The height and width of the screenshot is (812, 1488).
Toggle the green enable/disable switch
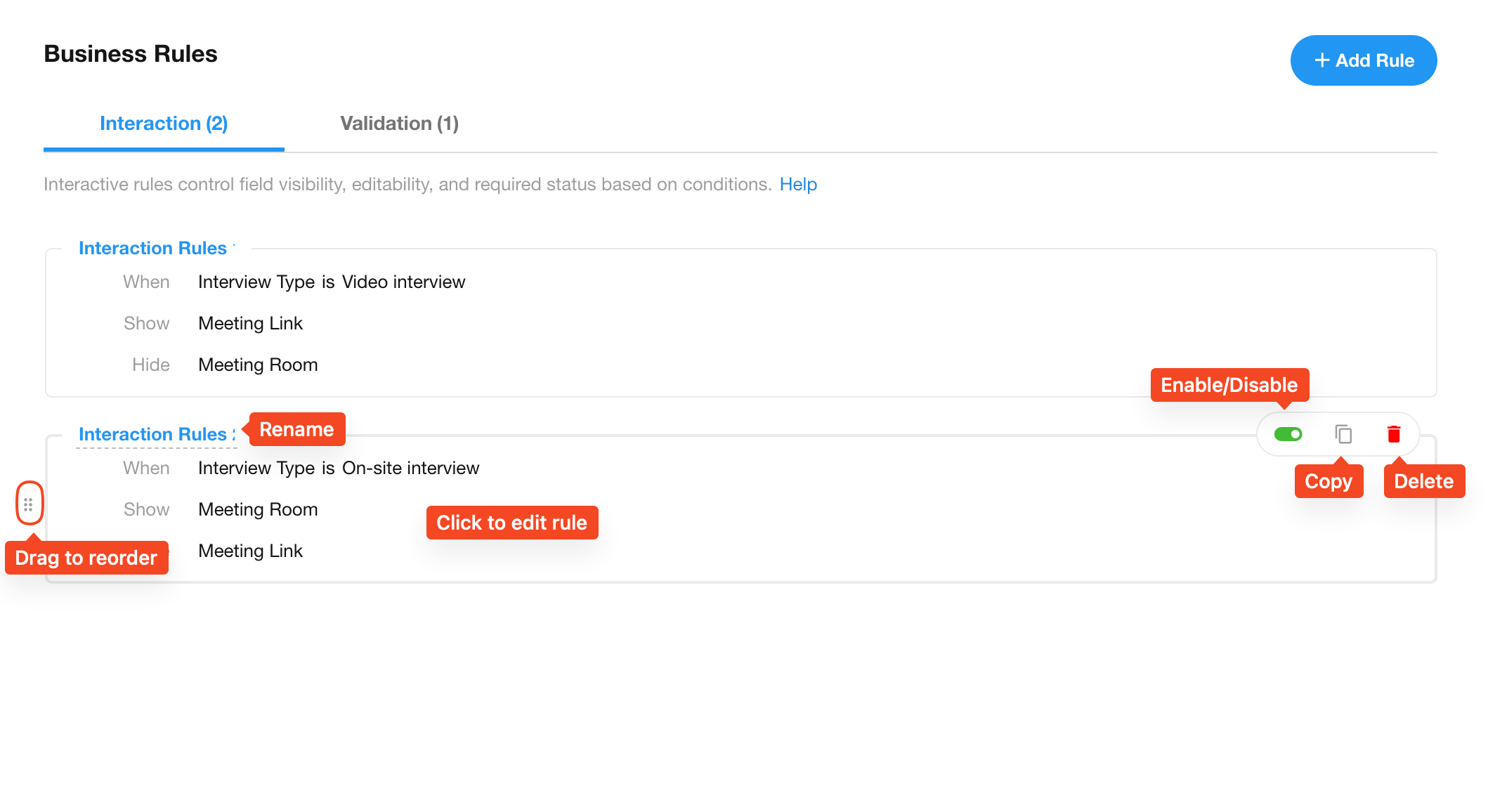click(x=1288, y=434)
